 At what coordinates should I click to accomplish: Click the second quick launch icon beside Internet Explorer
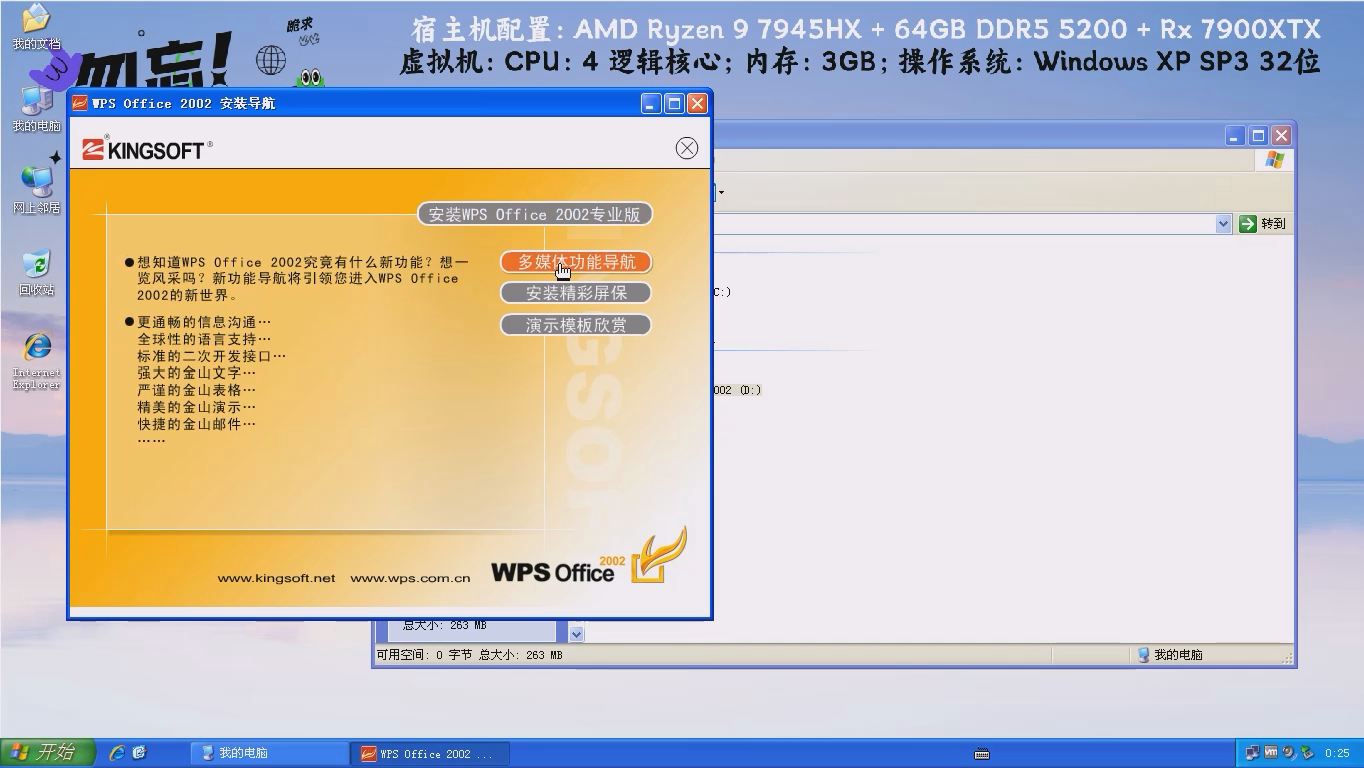[x=140, y=752]
